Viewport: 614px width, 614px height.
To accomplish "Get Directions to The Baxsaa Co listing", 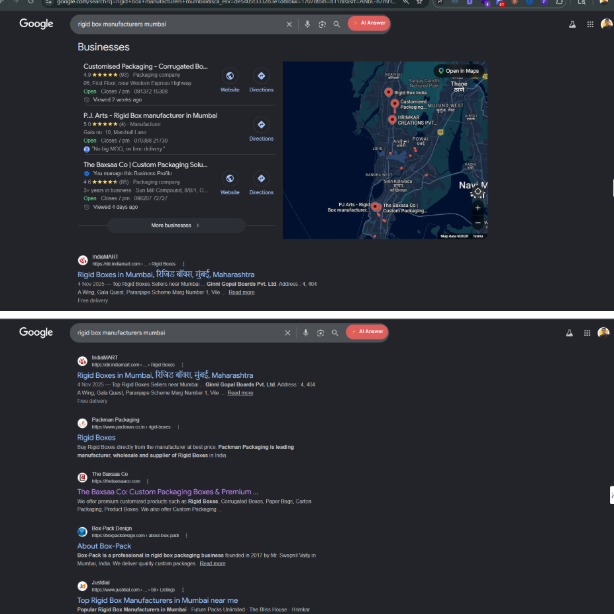I will coord(261,182).
